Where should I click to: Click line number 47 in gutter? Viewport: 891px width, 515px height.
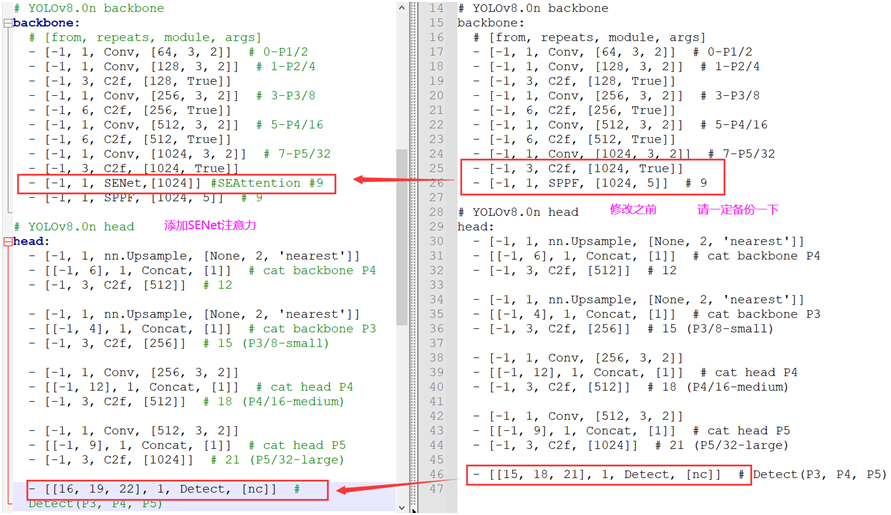tap(436, 489)
